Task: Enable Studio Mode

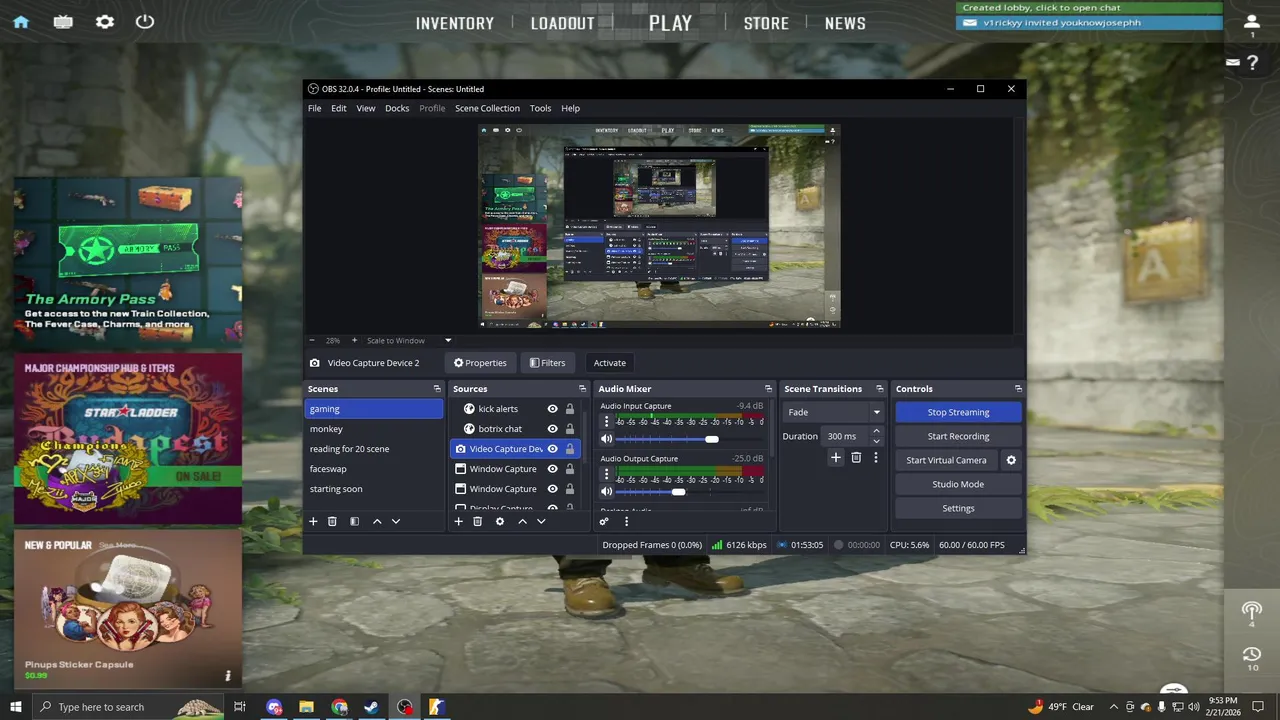Action: 958,484
